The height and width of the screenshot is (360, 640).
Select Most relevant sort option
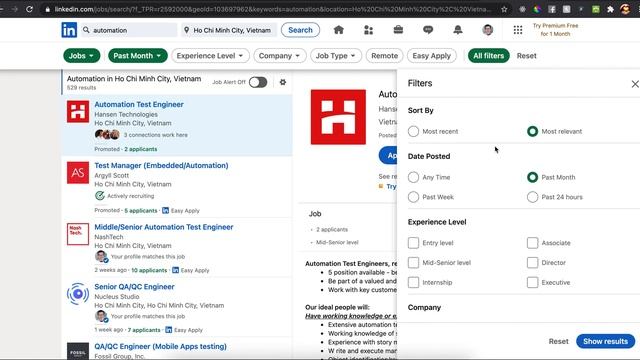tap(532, 131)
